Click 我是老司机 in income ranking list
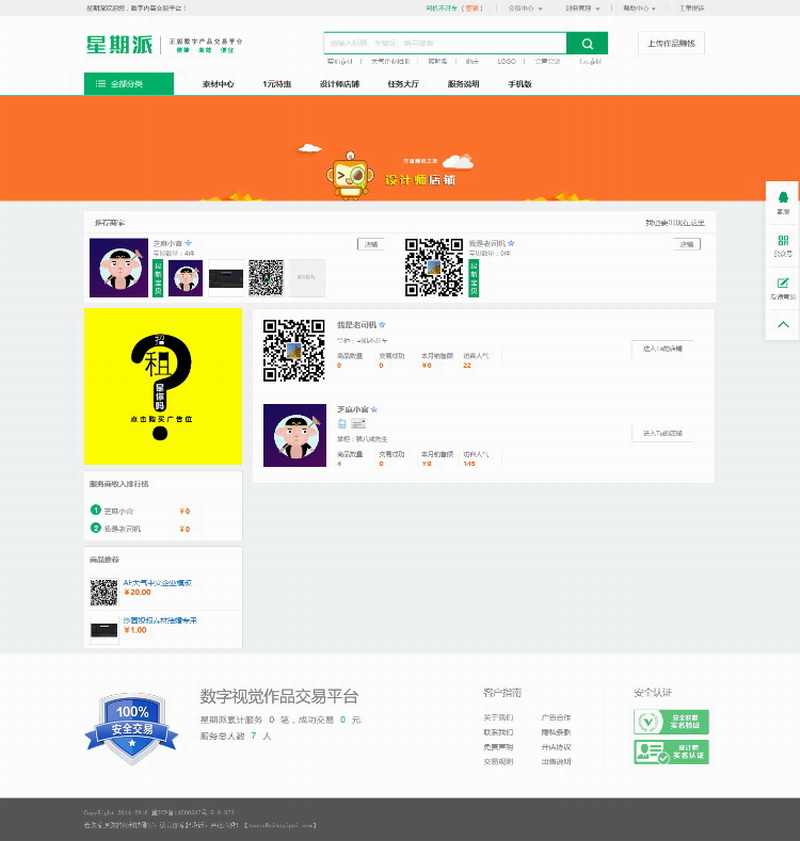The height and width of the screenshot is (841, 800). tap(122, 529)
